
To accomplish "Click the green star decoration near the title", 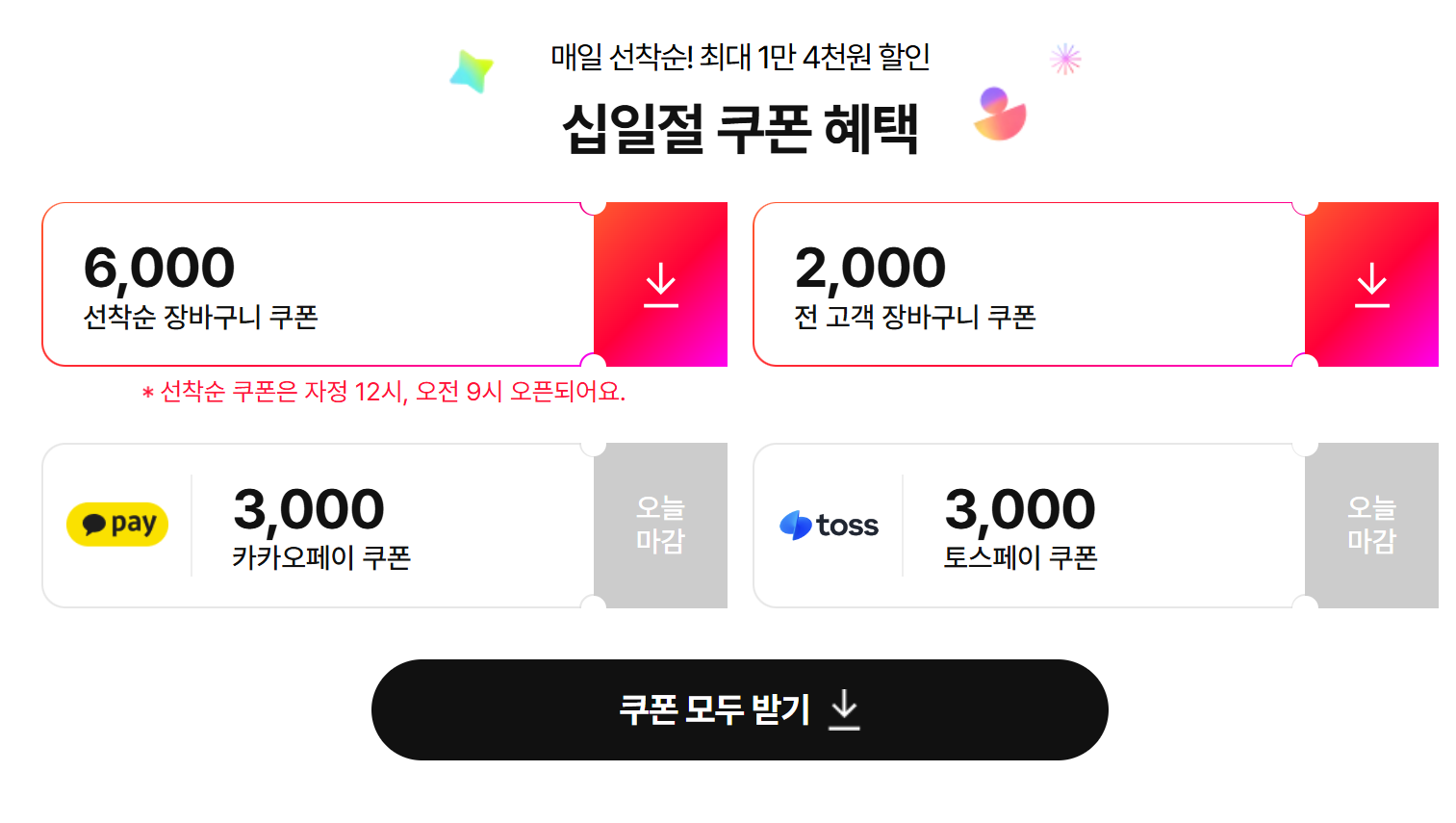I will click(471, 69).
